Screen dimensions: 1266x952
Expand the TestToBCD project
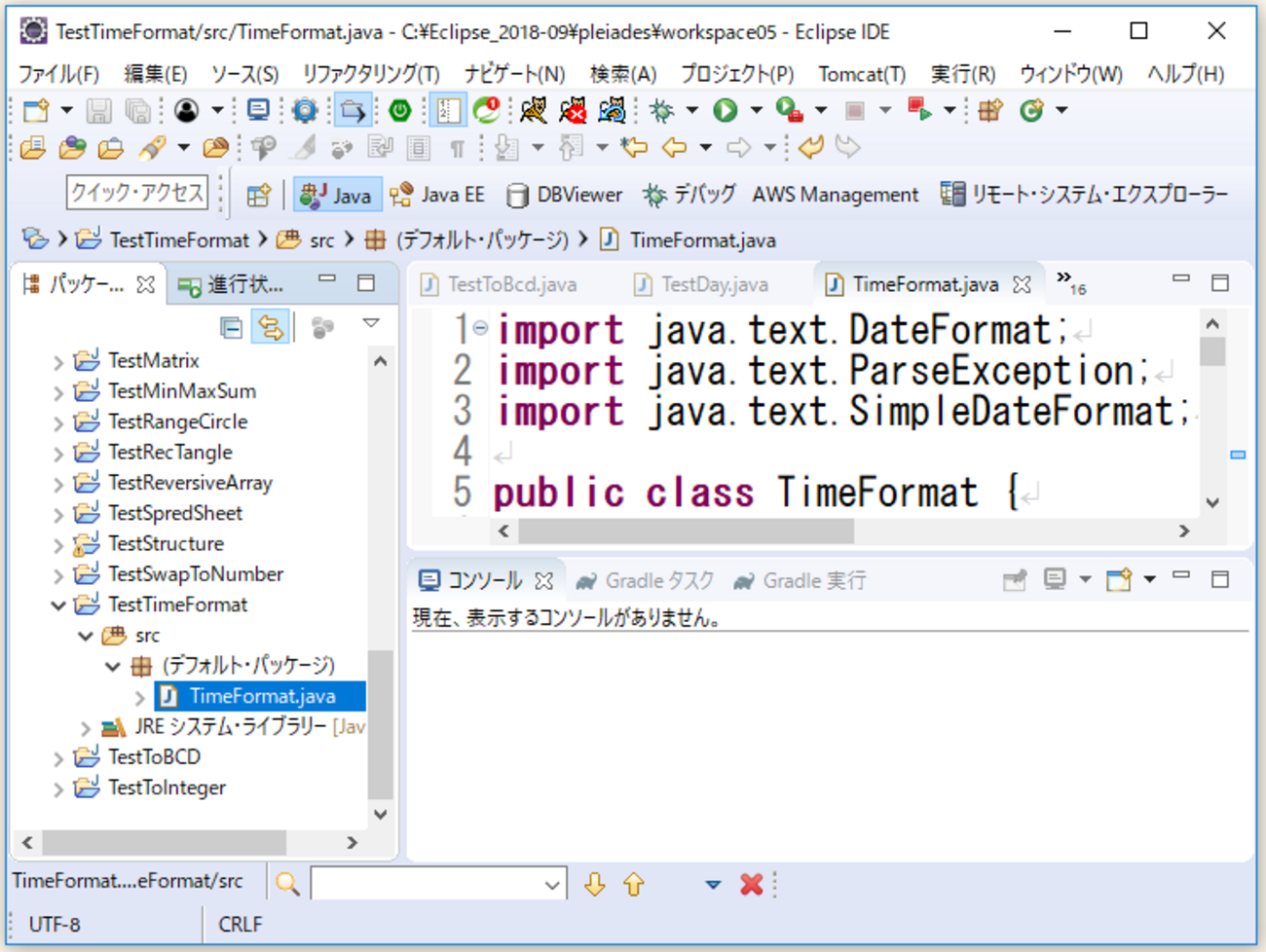[58, 756]
